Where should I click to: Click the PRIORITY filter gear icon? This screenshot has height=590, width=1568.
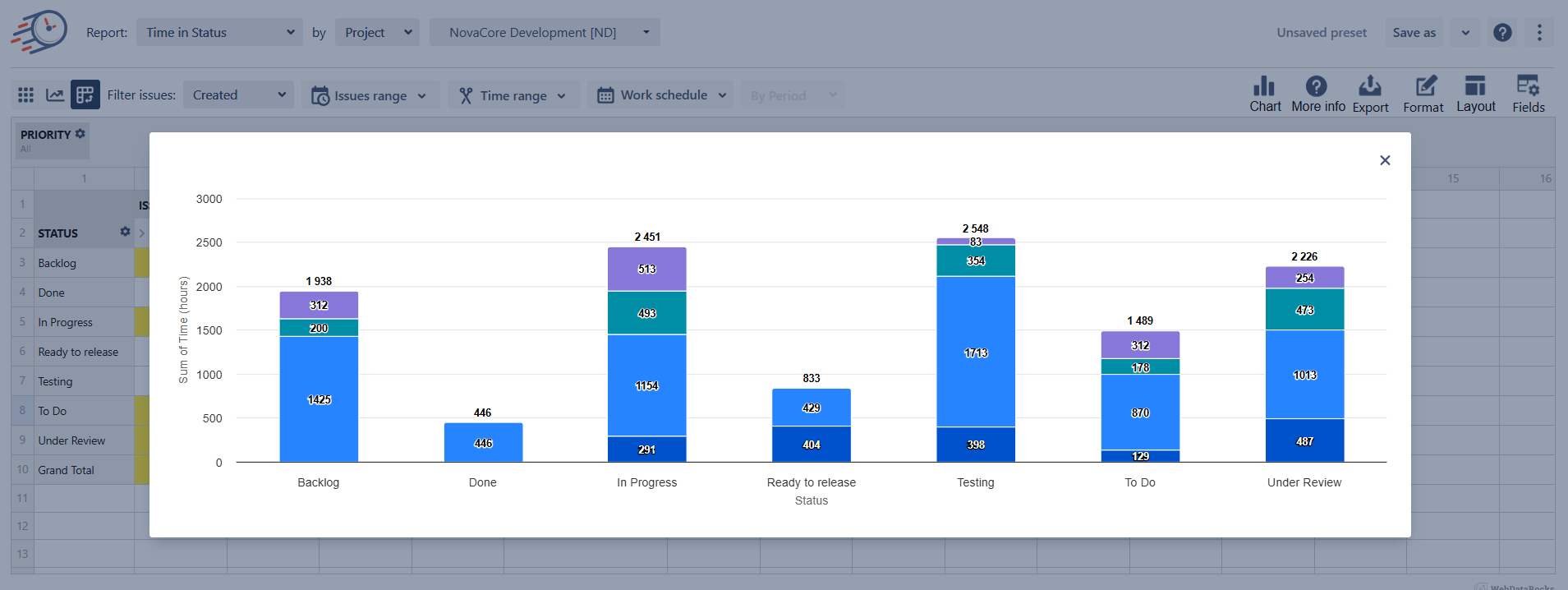[x=80, y=134]
